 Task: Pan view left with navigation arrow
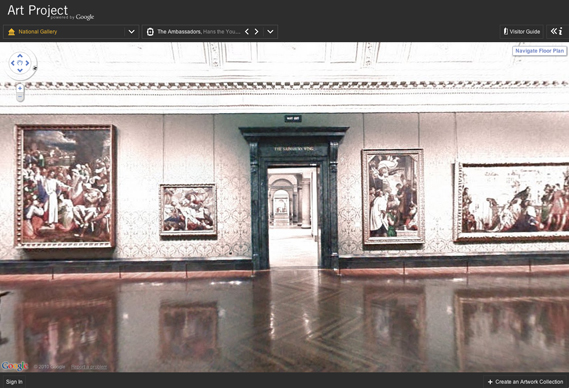(13, 63)
